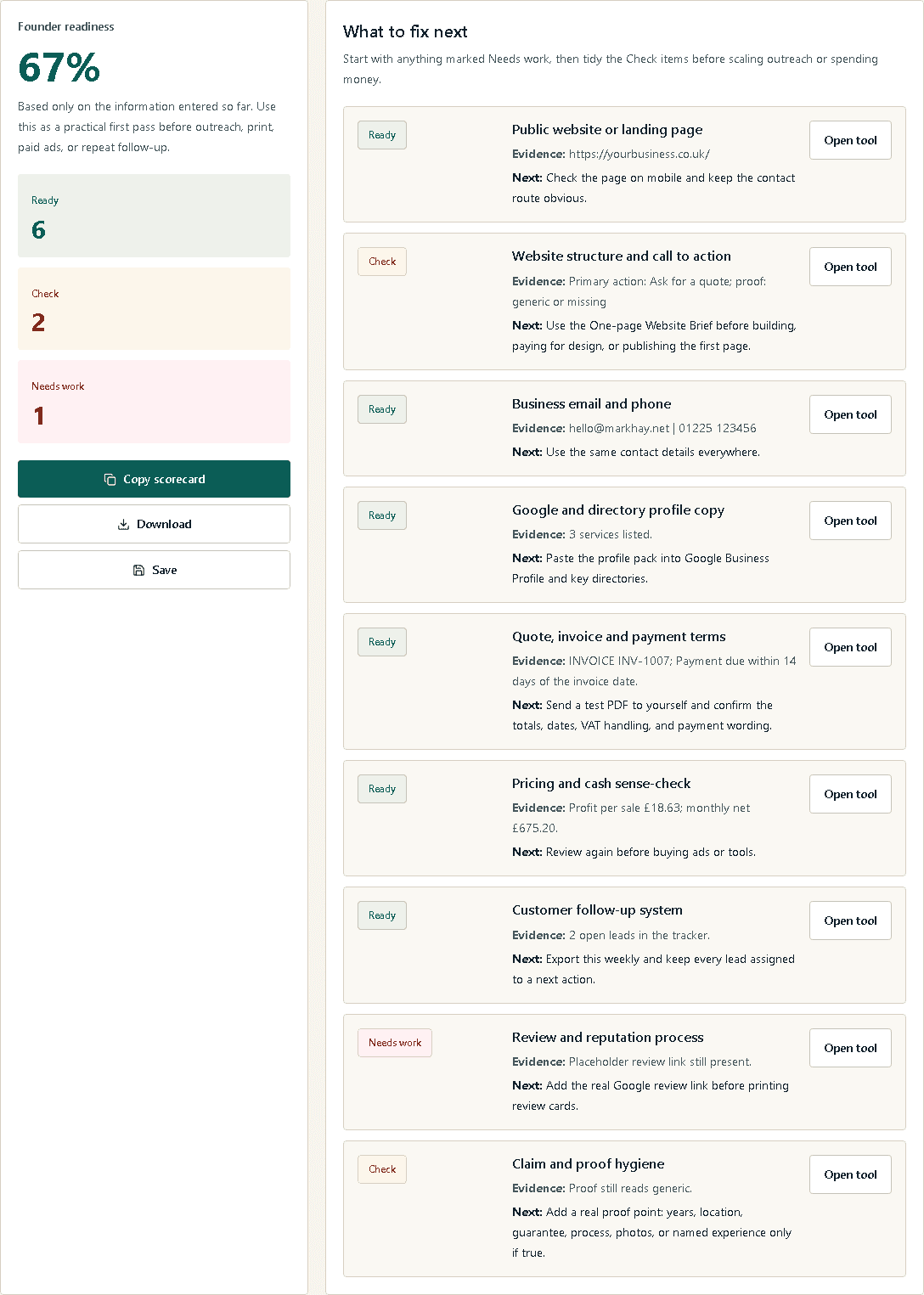Click the Google and directory profile copy title
924x1295 pixels.
point(618,510)
